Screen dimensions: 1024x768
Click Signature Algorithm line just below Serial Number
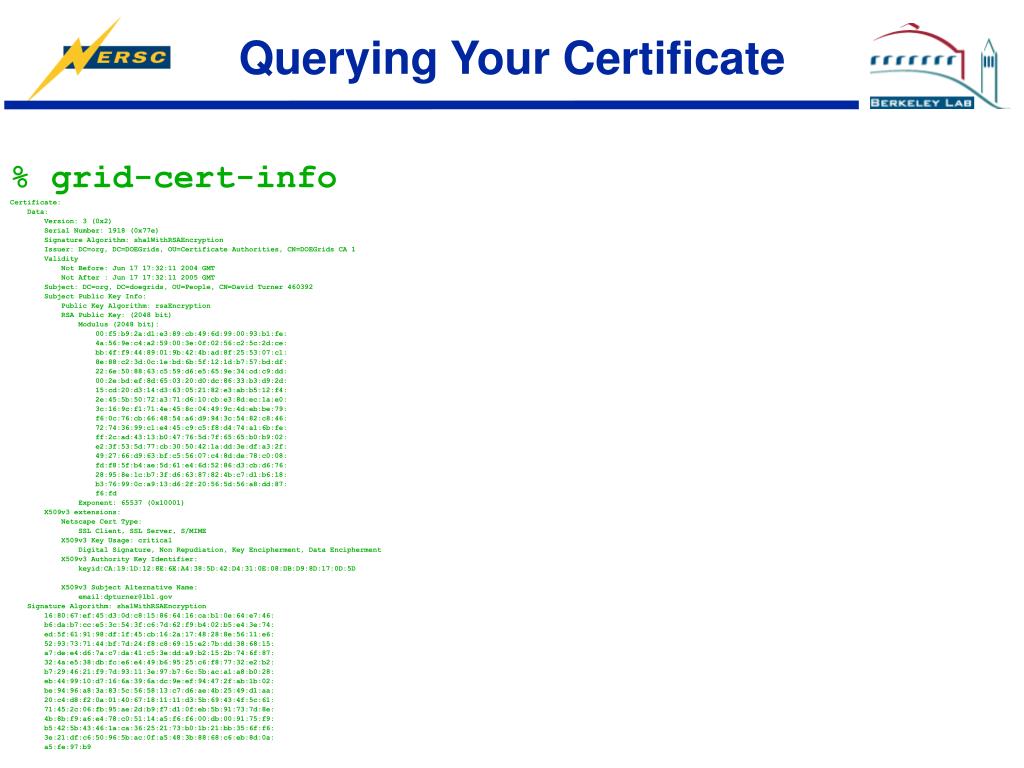pyautogui.click(x=134, y=240)
